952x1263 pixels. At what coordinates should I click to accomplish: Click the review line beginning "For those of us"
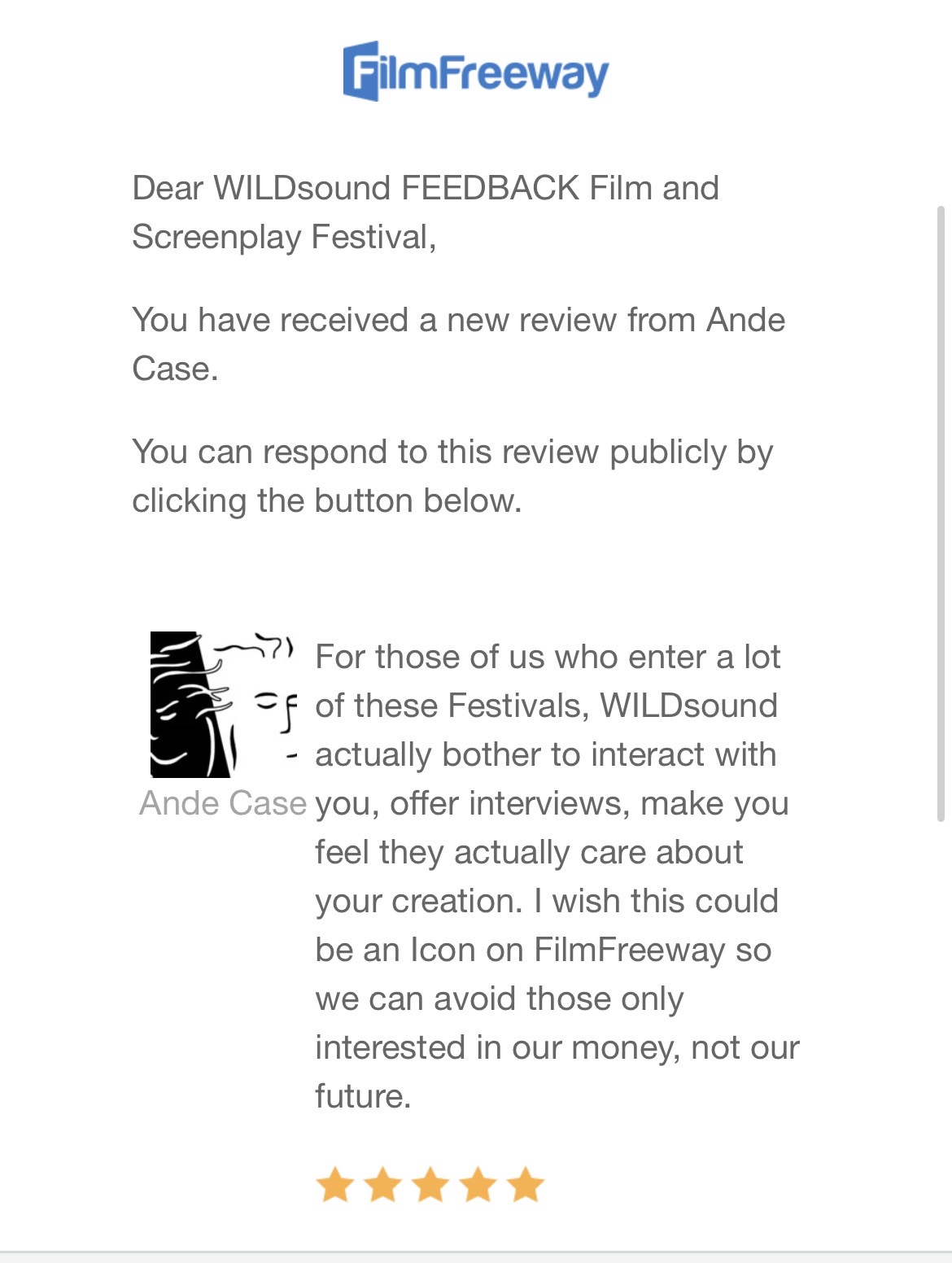tap(548, 657)
